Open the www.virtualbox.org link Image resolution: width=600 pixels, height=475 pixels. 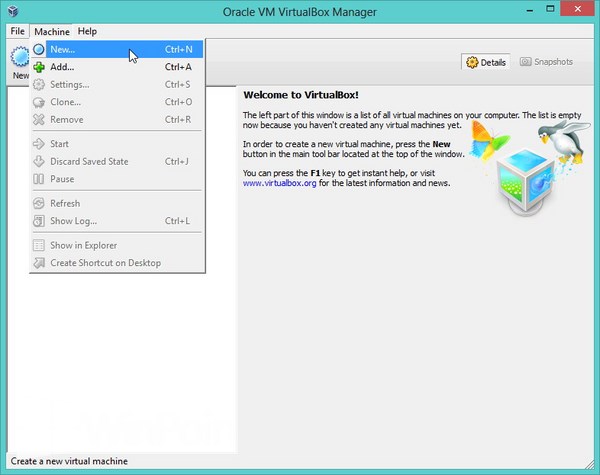279,183
